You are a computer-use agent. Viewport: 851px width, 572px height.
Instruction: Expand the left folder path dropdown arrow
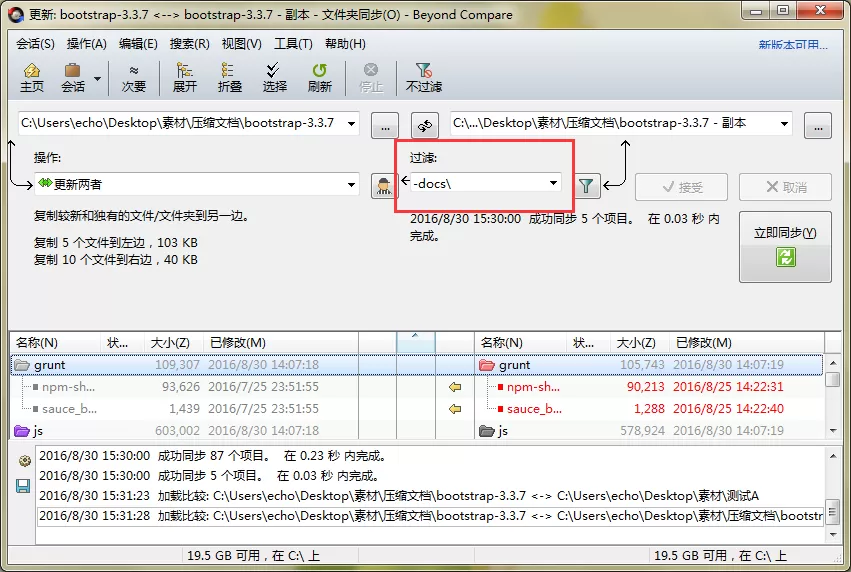click(352, 124)
